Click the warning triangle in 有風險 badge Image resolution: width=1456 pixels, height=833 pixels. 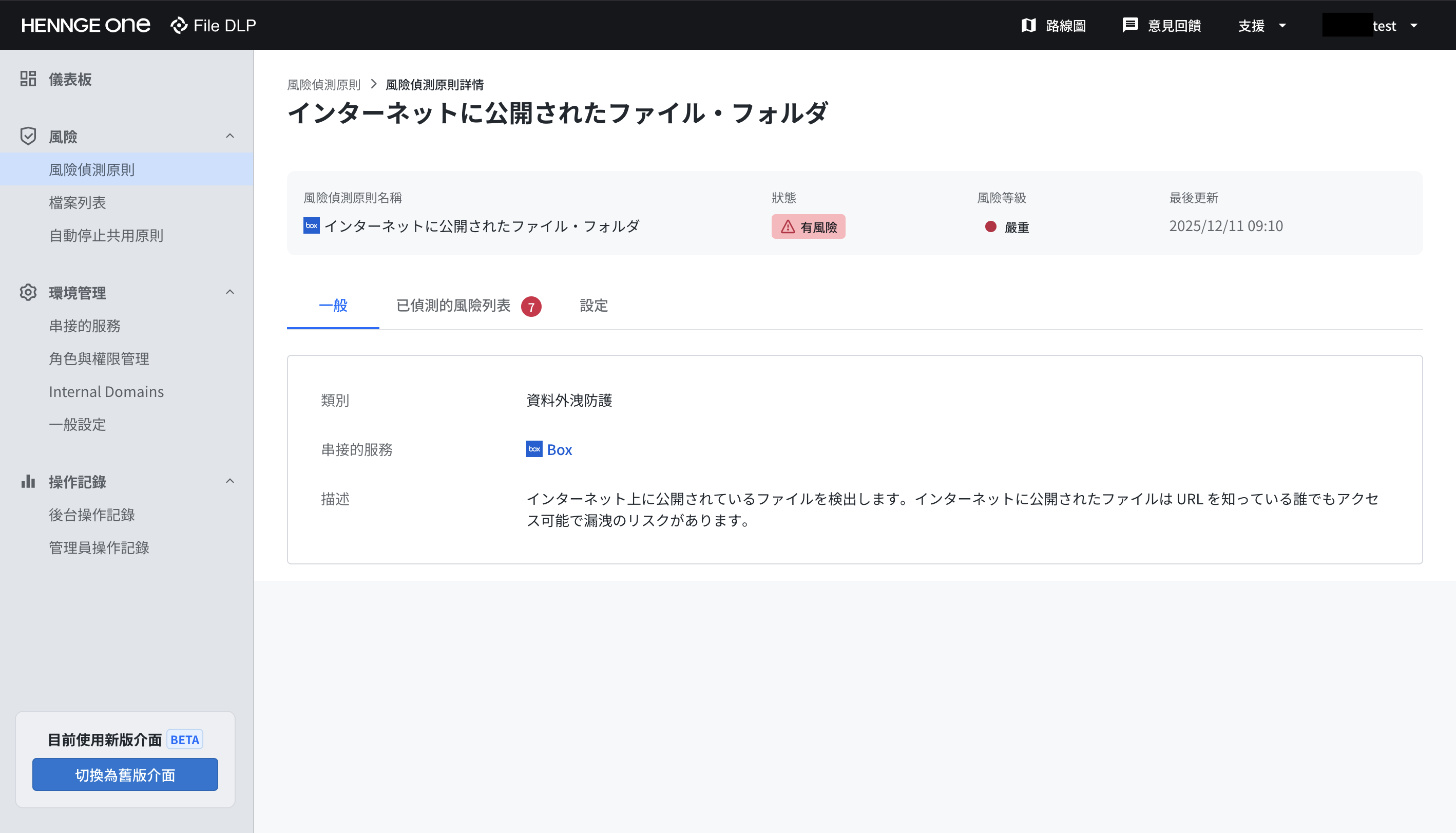[x=788, y=226]
